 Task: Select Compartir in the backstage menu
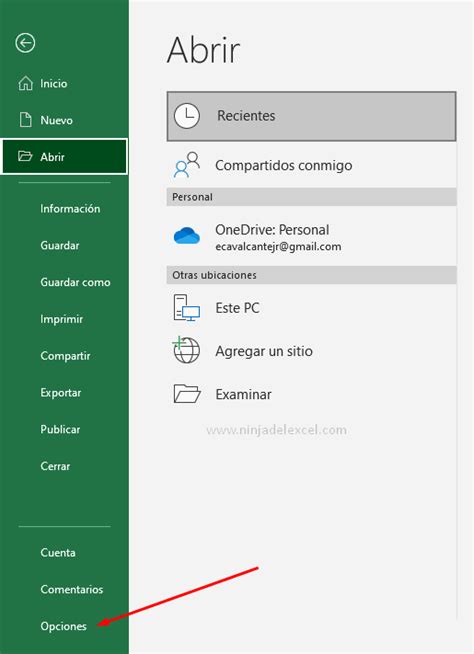pyautogui.click(x=65, y=356)
